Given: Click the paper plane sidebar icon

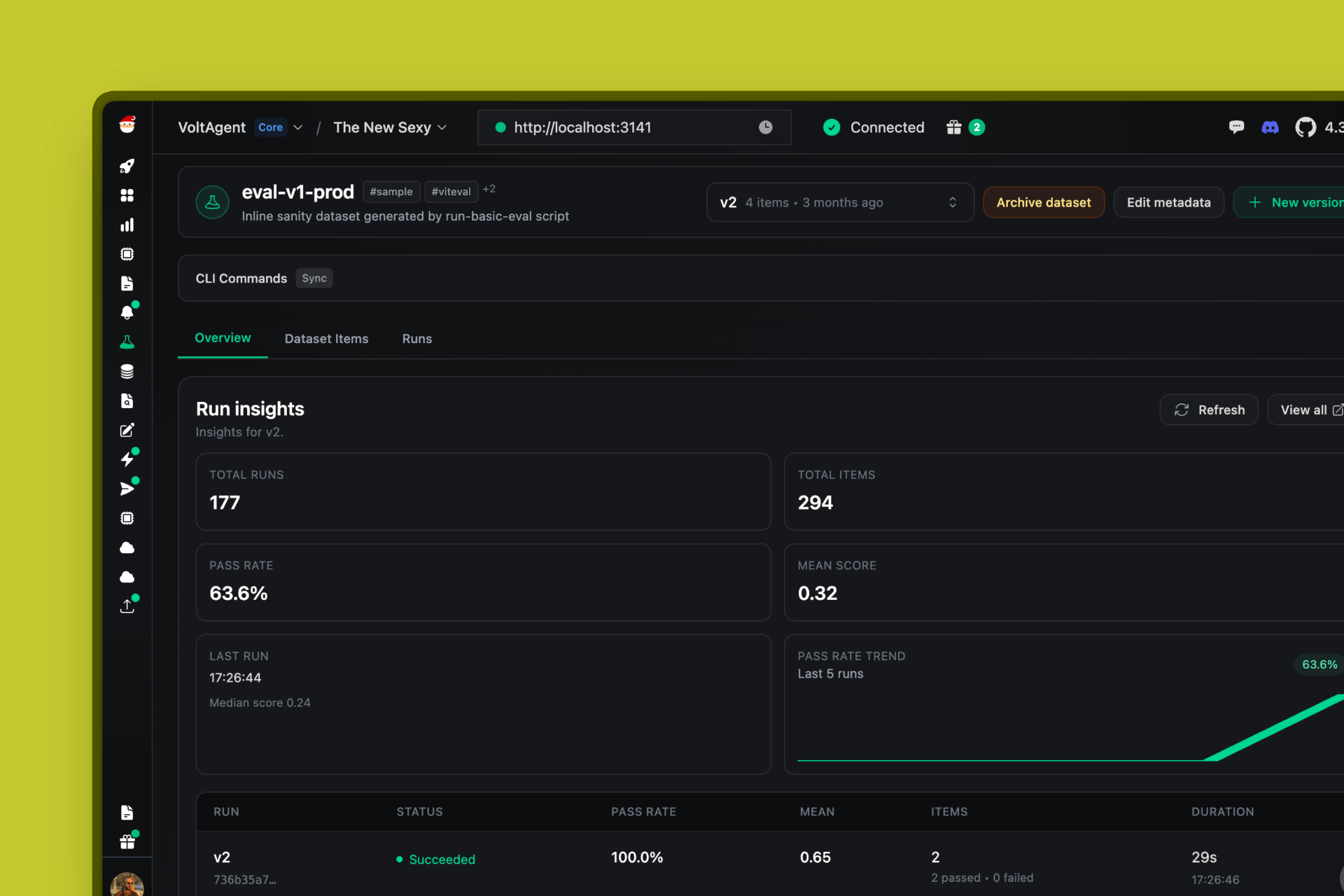Looking at the screenshot, I should (x=127, y=489).
